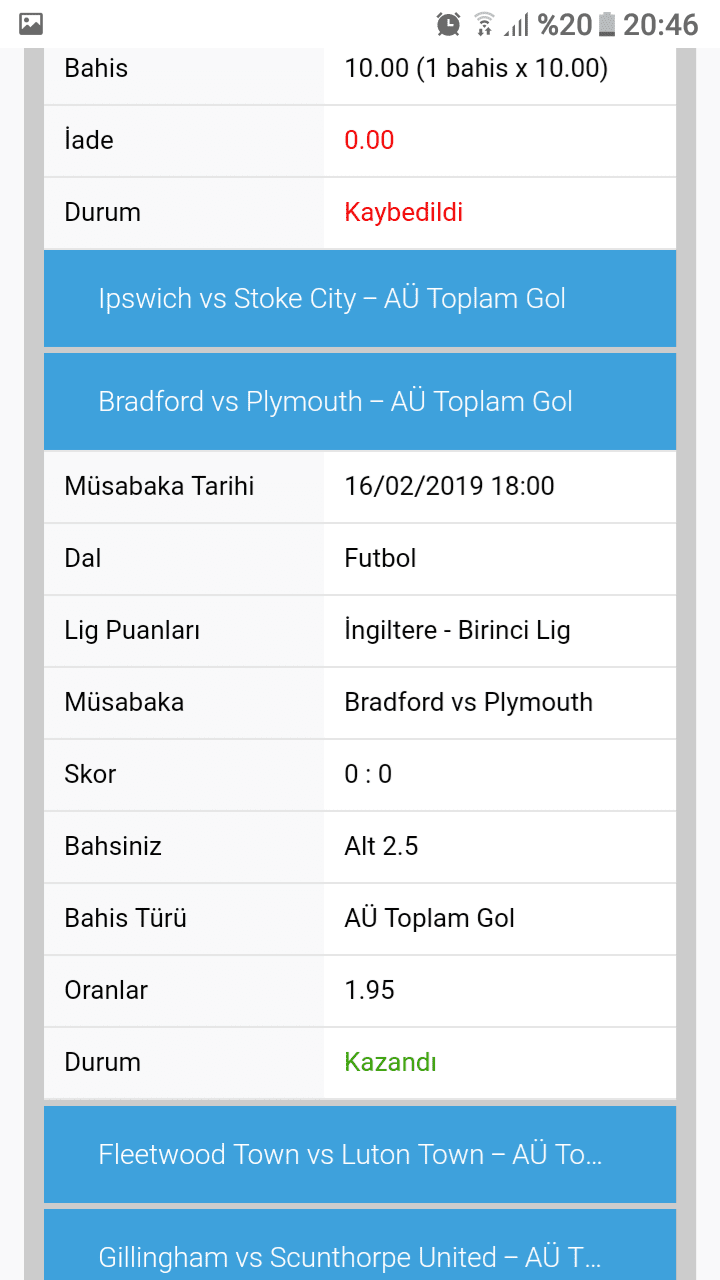Viewport: 720px width, 1280px height.
Task: Tap the Wi-Fi signal status icon
Action: [485, 23]
